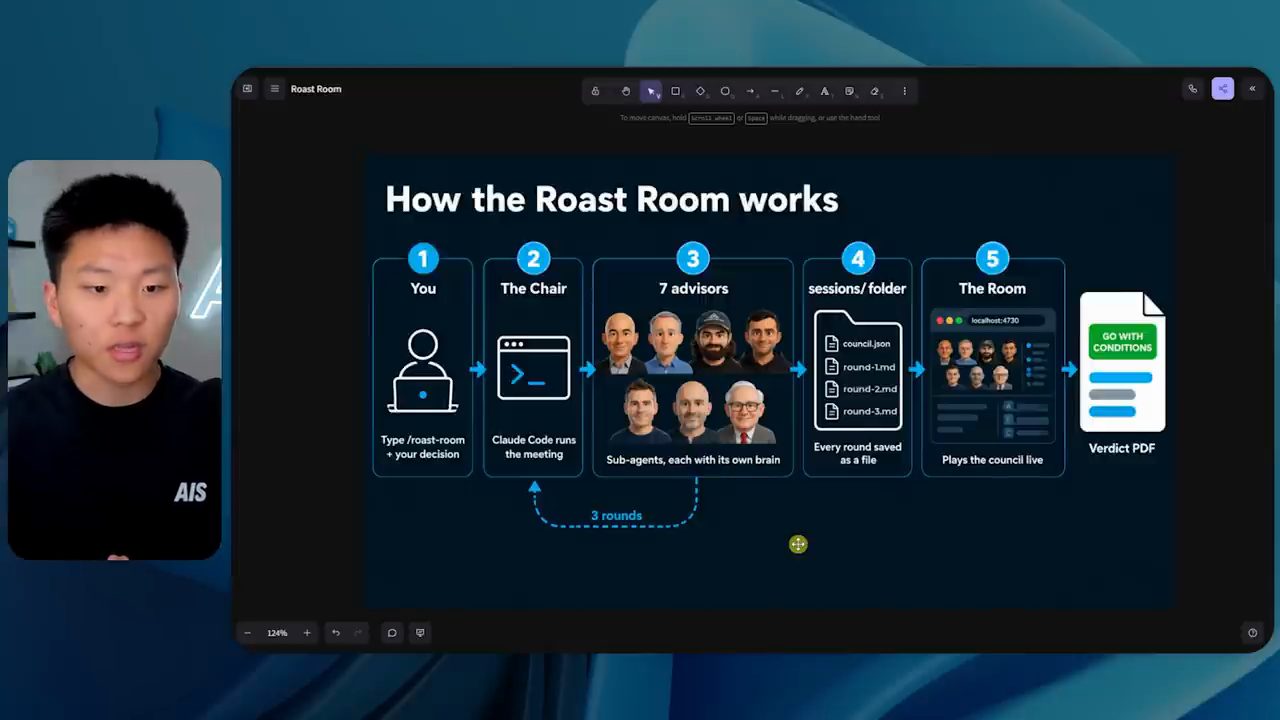Reset zoom by clicking 124%
The width and height of the screenshot is (1280, 720).
pyautogui.click(x=277, y=633)
